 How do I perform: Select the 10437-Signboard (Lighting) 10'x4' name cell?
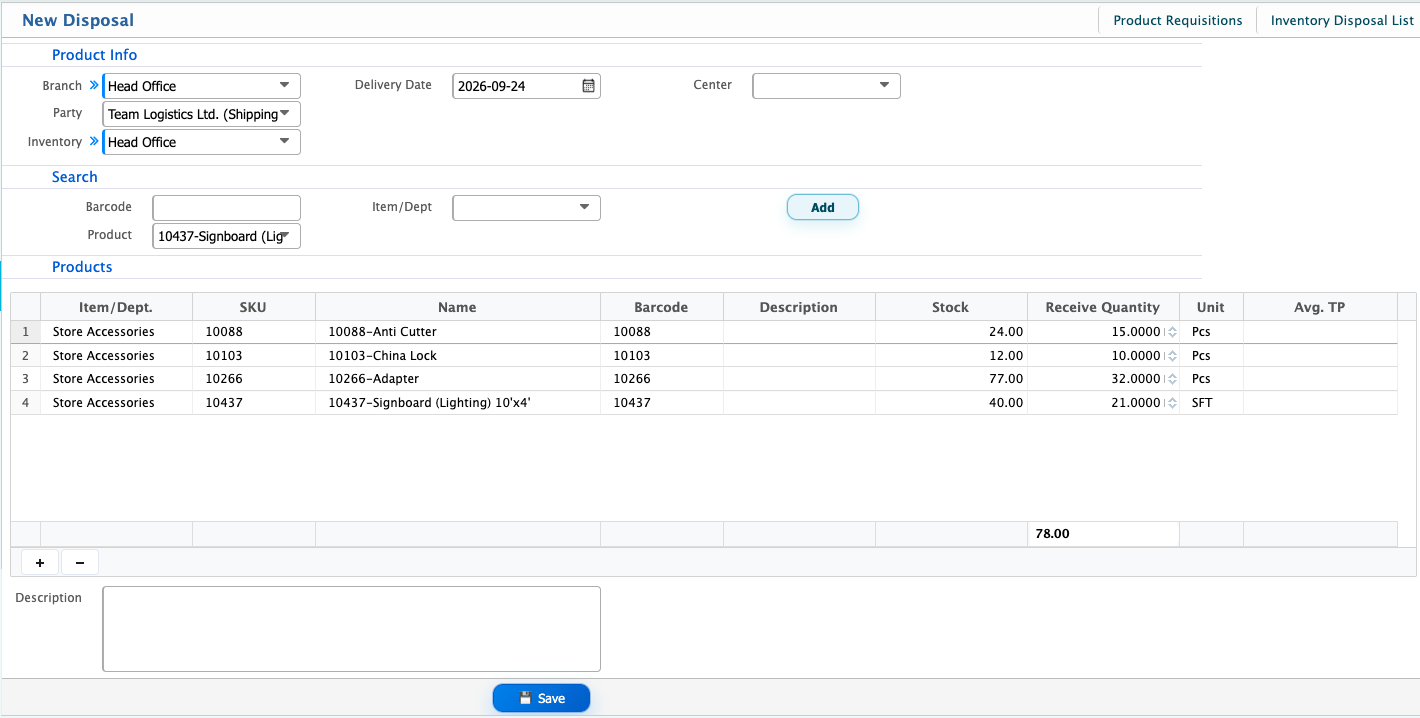[x=458, y=403]
